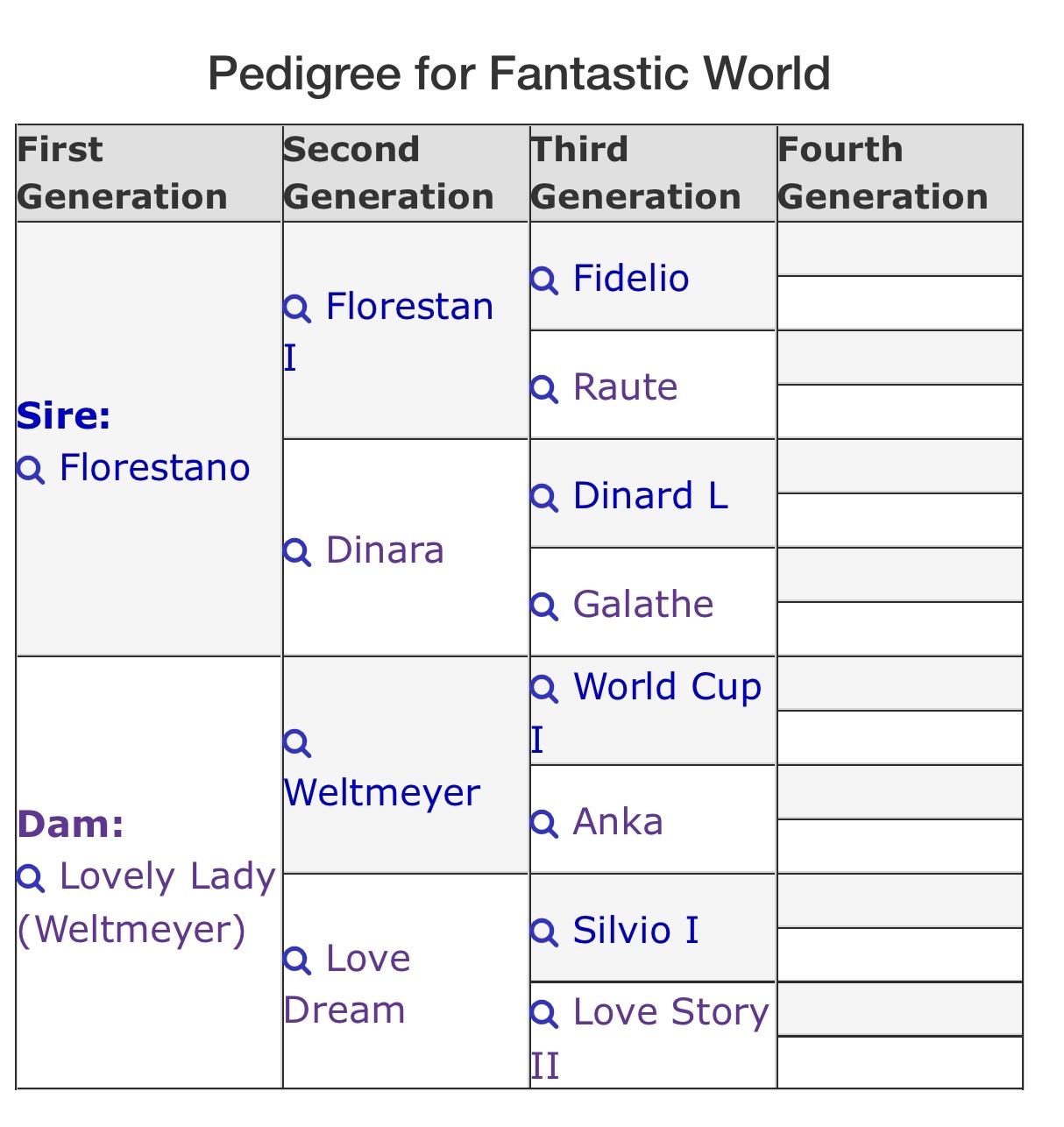1064x1127 pixels.
Task: Open the Florestan I pedigree link
Action: pos(408,308)
